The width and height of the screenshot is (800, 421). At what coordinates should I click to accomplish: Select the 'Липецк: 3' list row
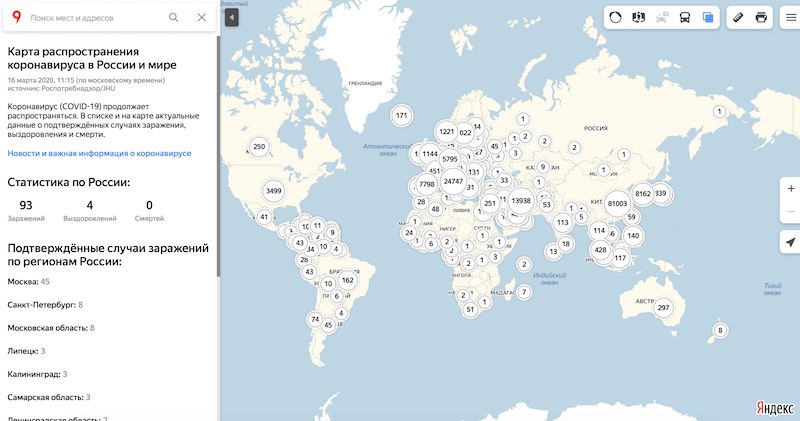(x=26, y=351)
